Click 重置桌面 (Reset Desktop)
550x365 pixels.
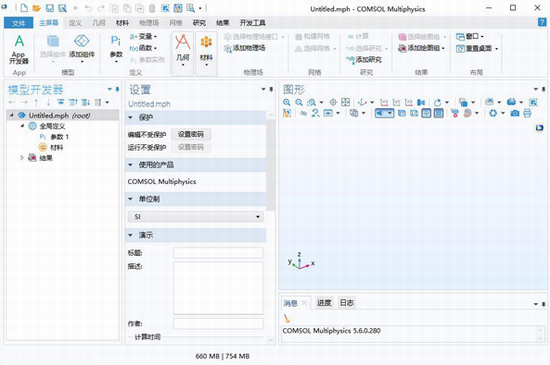coord(477,48)
